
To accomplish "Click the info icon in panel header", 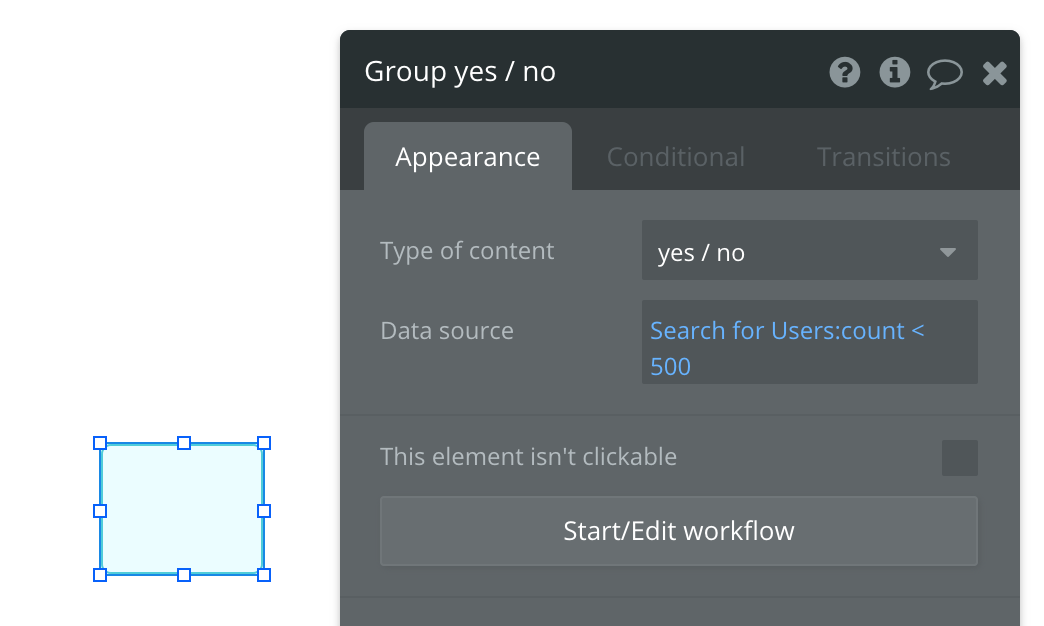I will click(x=894, y=72).
